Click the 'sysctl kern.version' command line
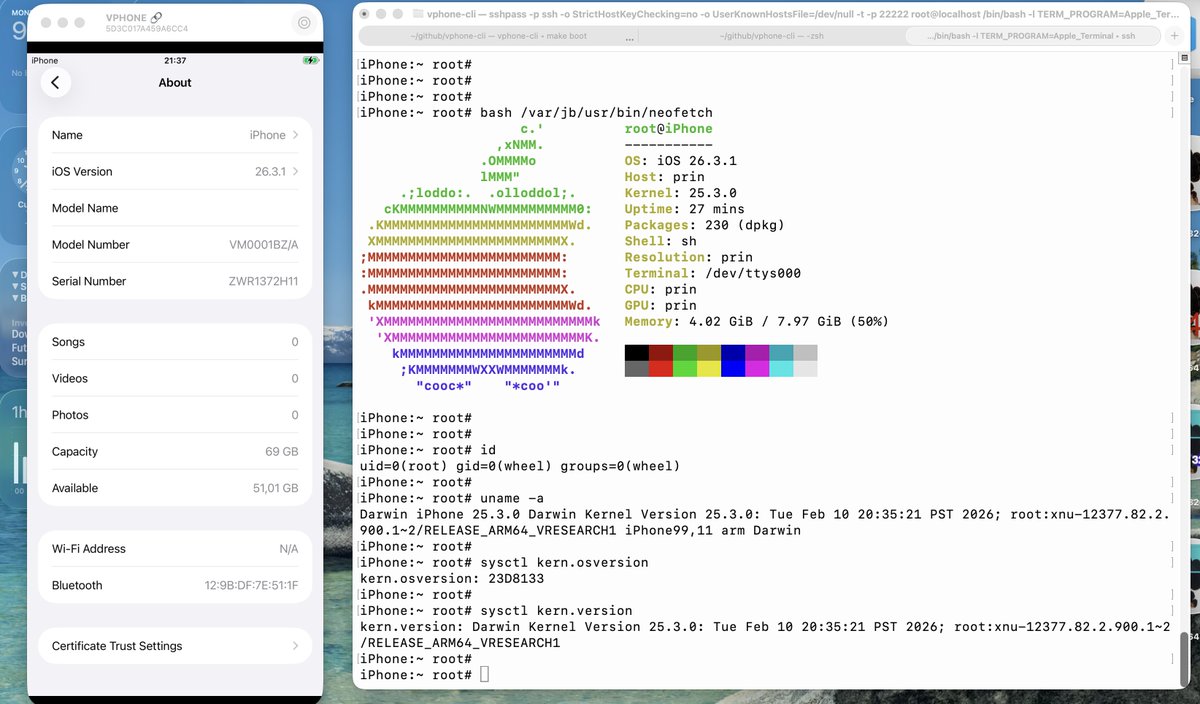 click(x=496, y=610)
